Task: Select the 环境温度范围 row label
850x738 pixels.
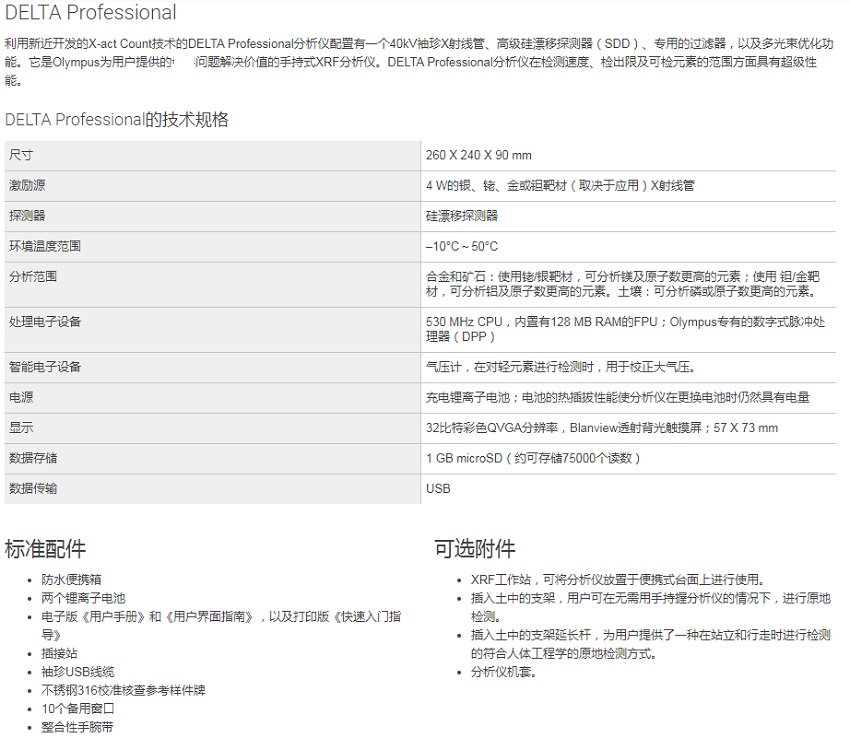Action: click(x=45, y=246)
